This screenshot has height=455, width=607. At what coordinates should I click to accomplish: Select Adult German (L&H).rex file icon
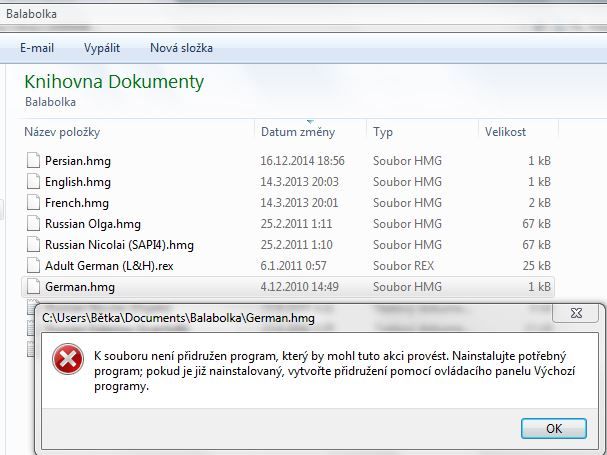33,265
